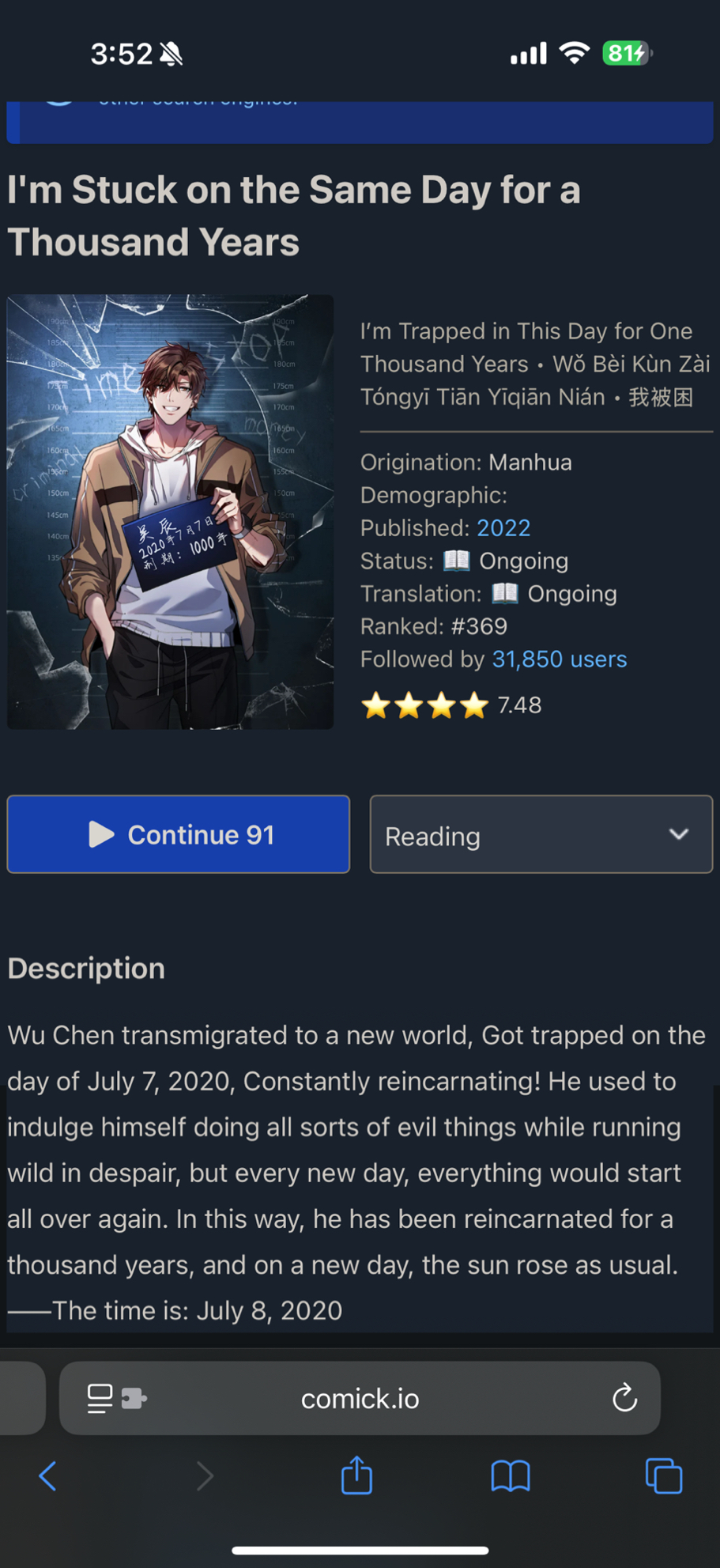This screenshot has height=1568, width=720.
Task: Tap the Safari back arrow
Action: [48, 1475]
